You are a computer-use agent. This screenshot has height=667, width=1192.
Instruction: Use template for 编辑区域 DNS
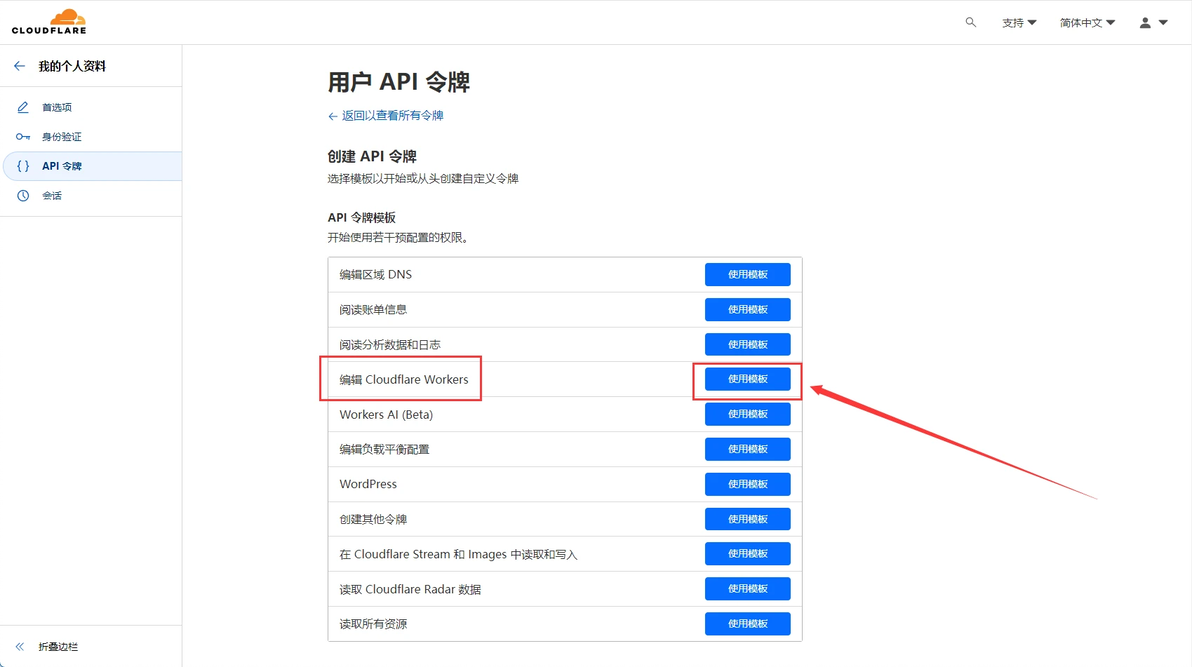[747, 275]
